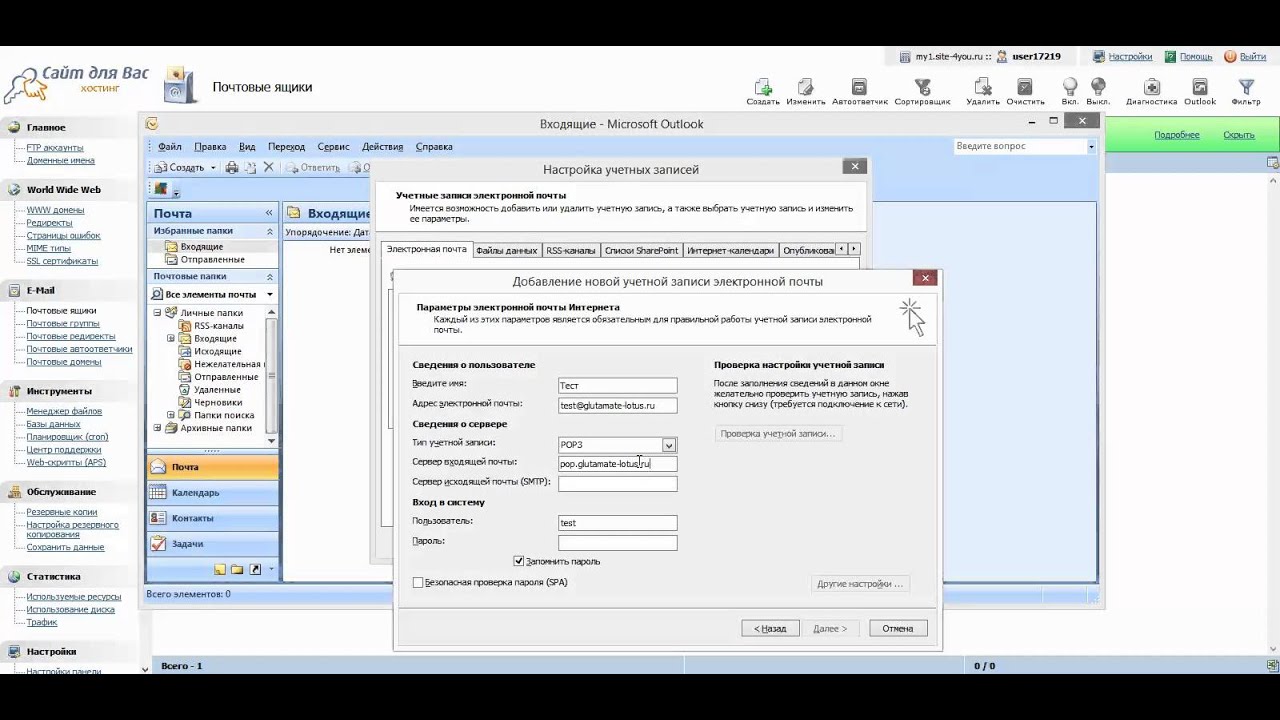Click the Пароль input field
The height and width of the screenshot is (720, 1280).
pos(617,543)
